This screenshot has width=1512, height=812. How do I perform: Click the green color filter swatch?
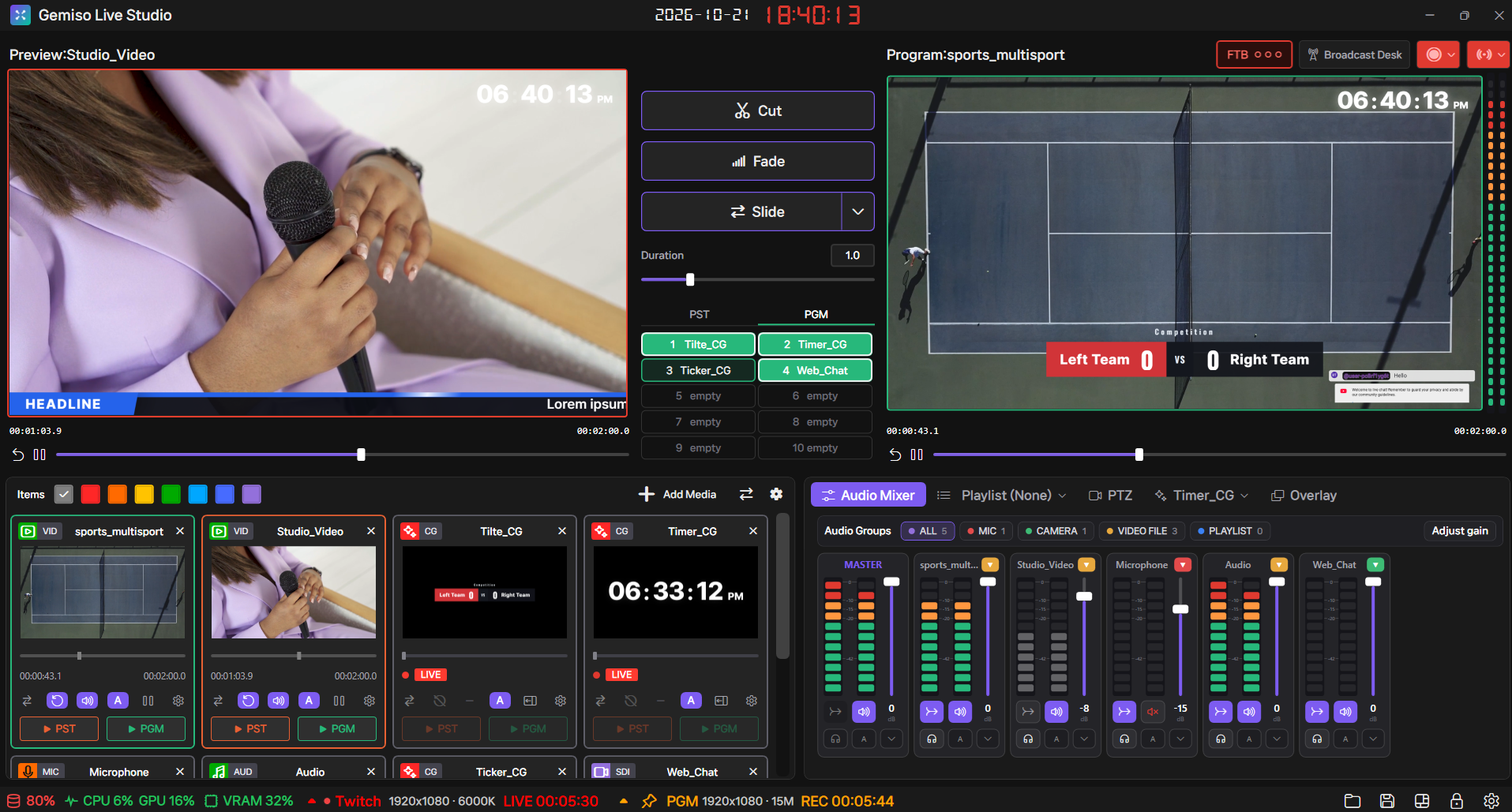click(x=171, y=494)
